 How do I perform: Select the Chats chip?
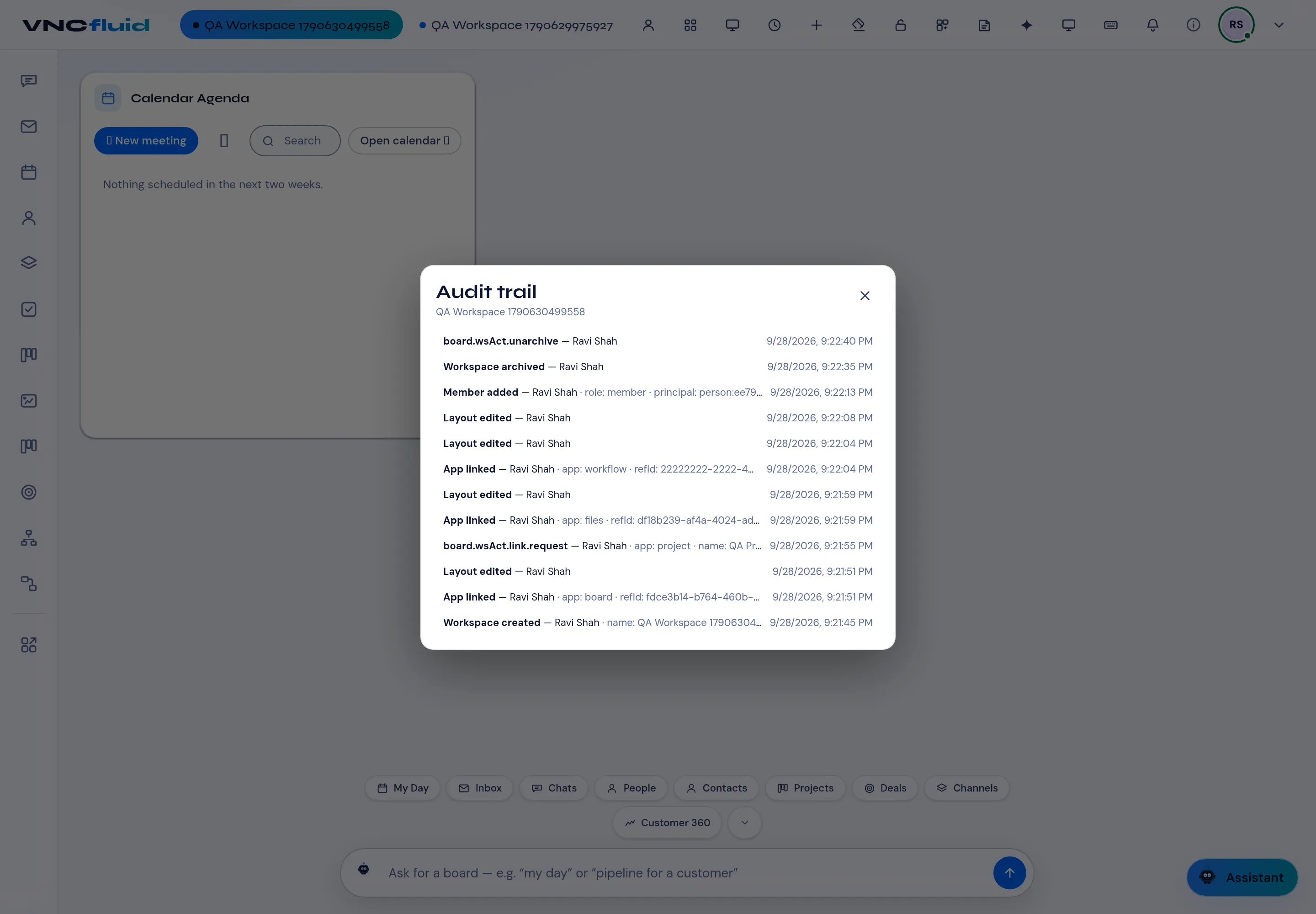554,788
